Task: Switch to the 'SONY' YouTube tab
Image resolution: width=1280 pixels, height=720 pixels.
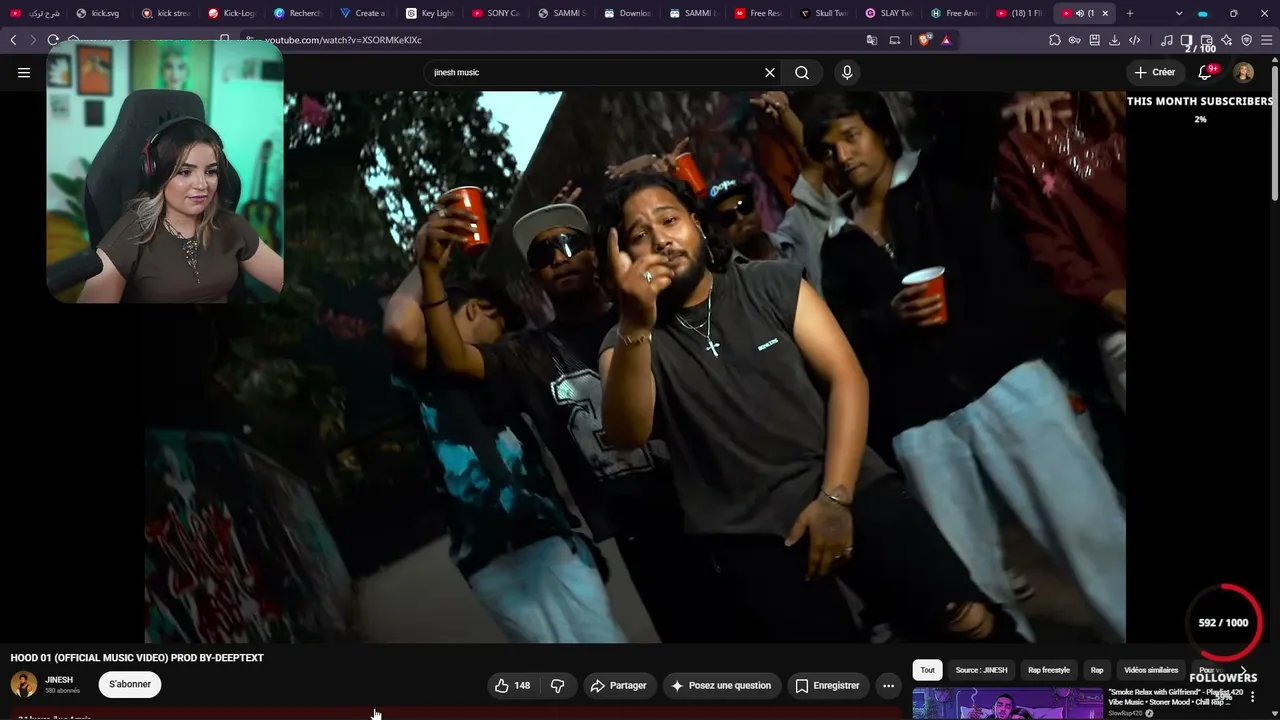Action: tap(494, 13)
